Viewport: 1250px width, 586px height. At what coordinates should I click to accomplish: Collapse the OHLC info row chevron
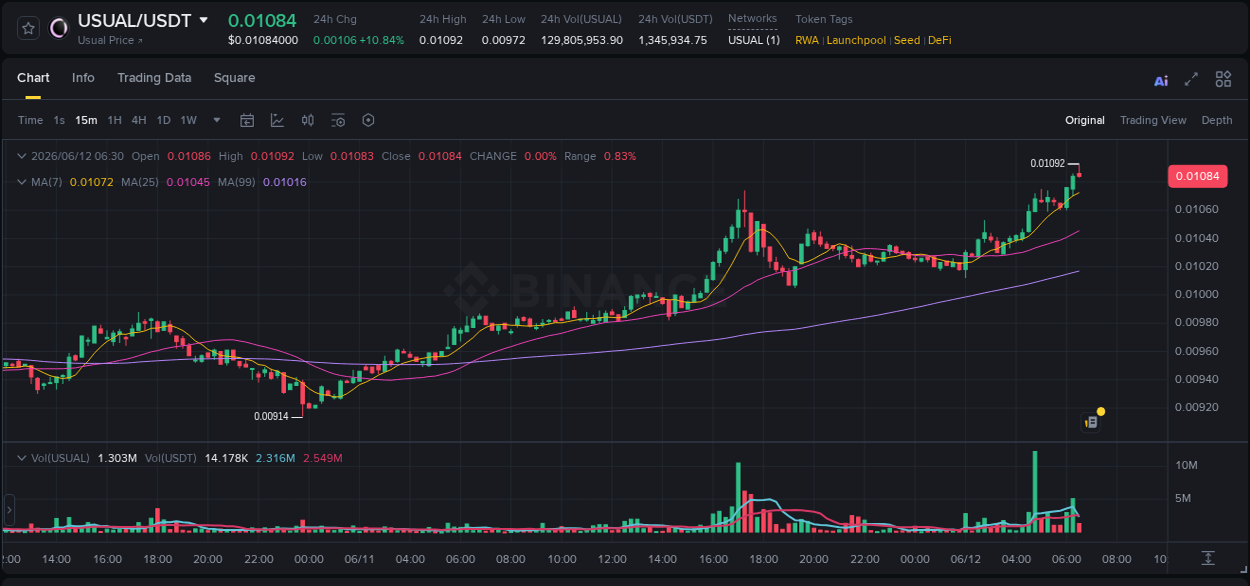point(22,156)
